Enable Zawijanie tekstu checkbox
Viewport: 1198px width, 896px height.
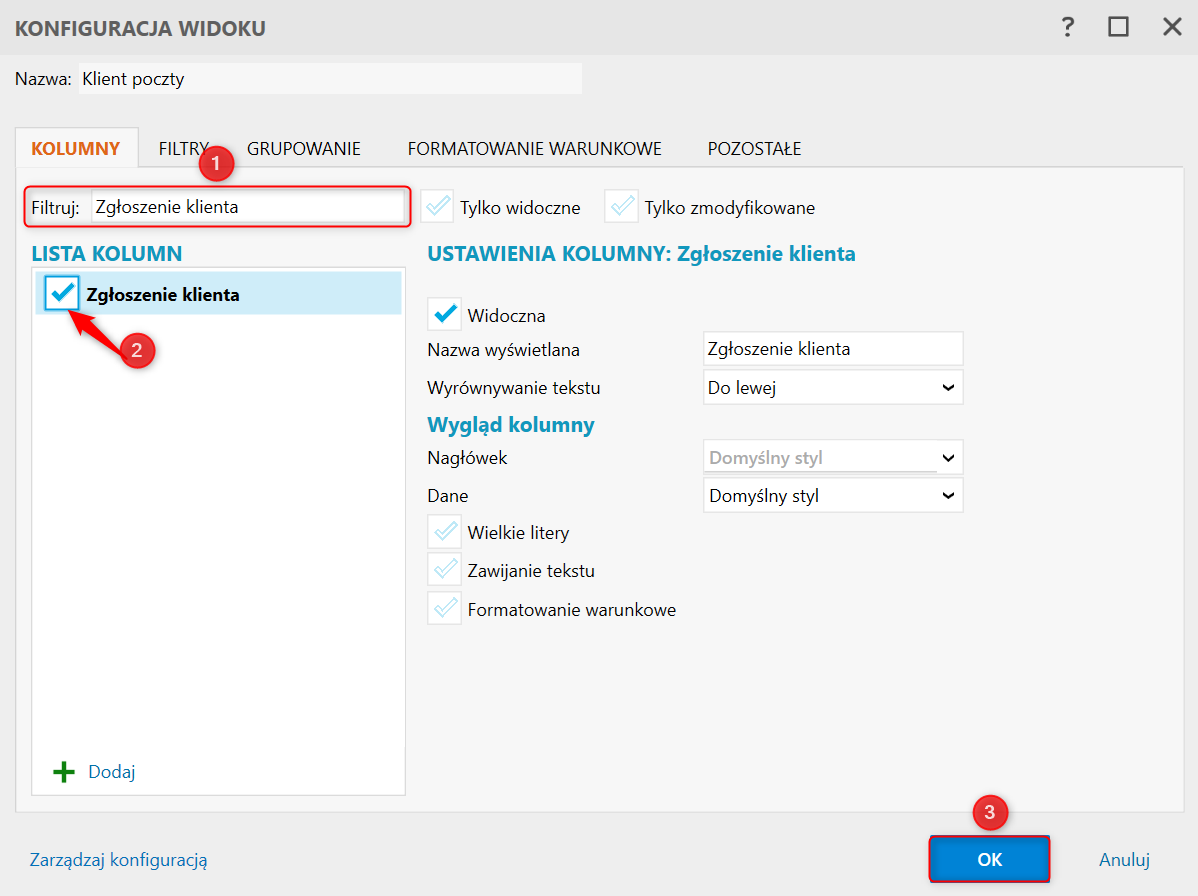[x=444, y=570]
